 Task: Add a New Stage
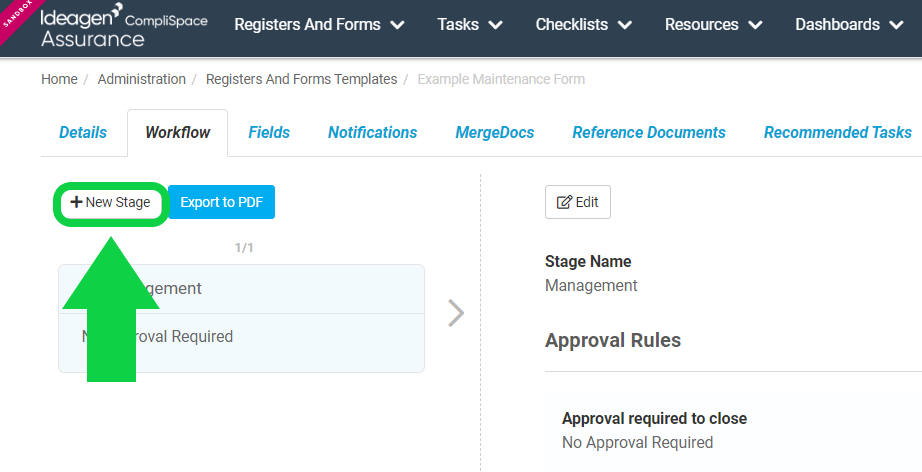[x=111, y=202]
